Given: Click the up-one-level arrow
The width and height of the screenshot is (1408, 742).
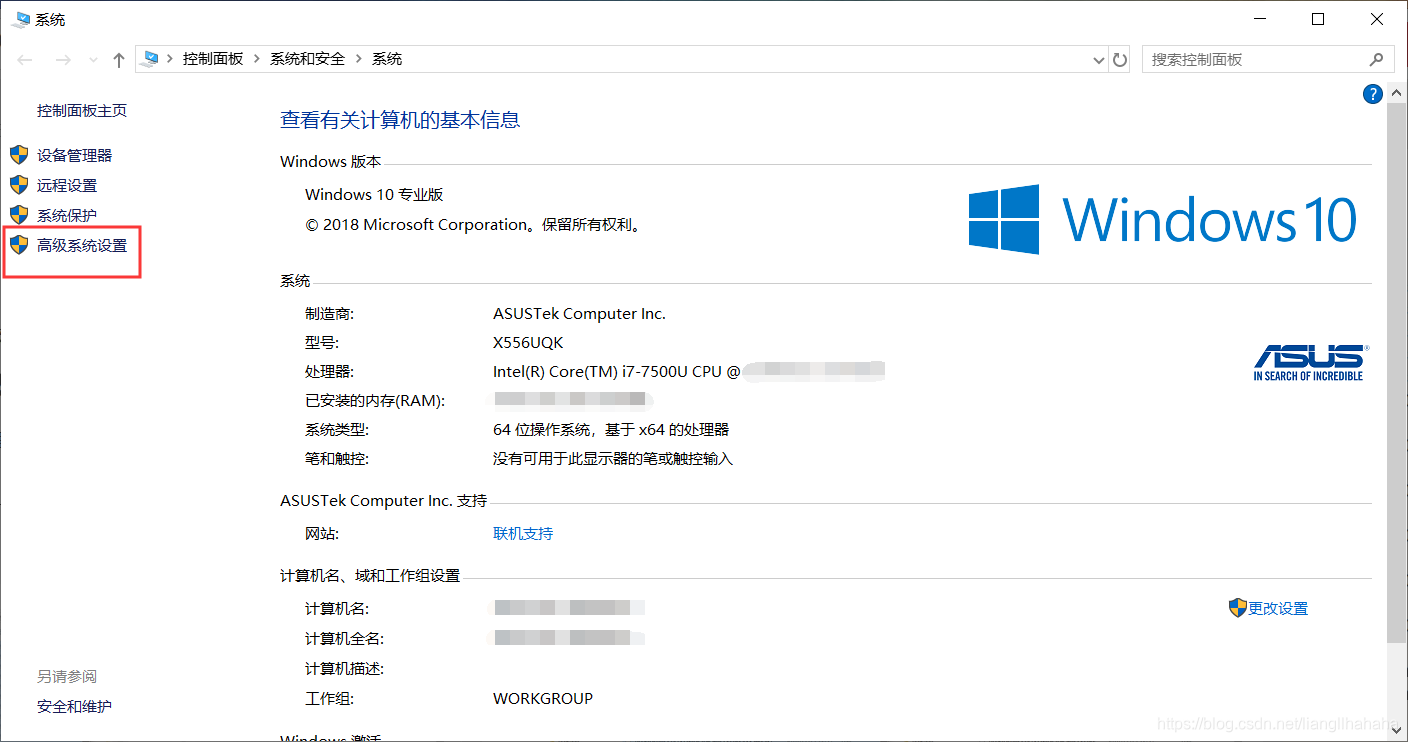Looking at the screenshot, I should (119, 60).
